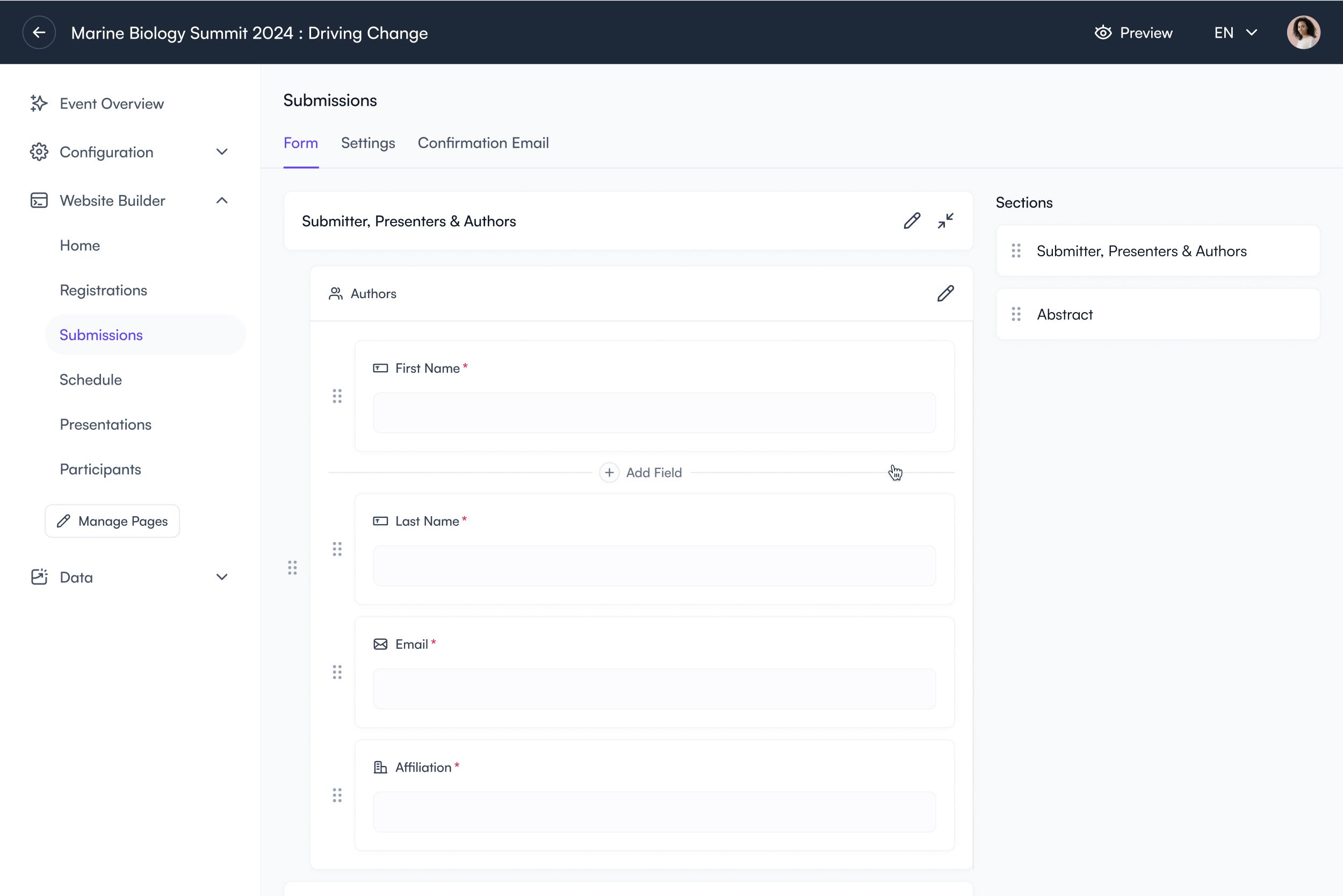Screen dimensions: 1343x896
Task: Click the Submissions link in sidebar
Action: point(101,334)
